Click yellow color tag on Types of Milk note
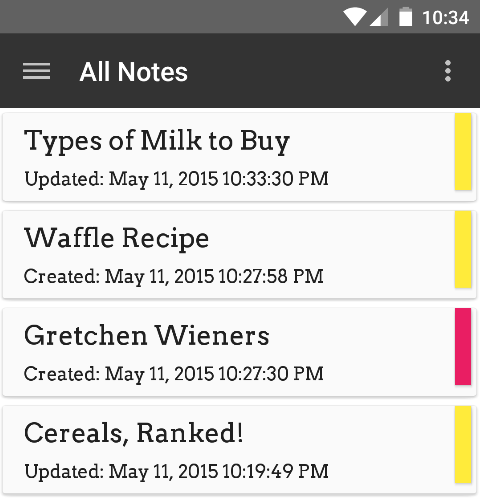480x502 pixels. click(x=463, y=152)
